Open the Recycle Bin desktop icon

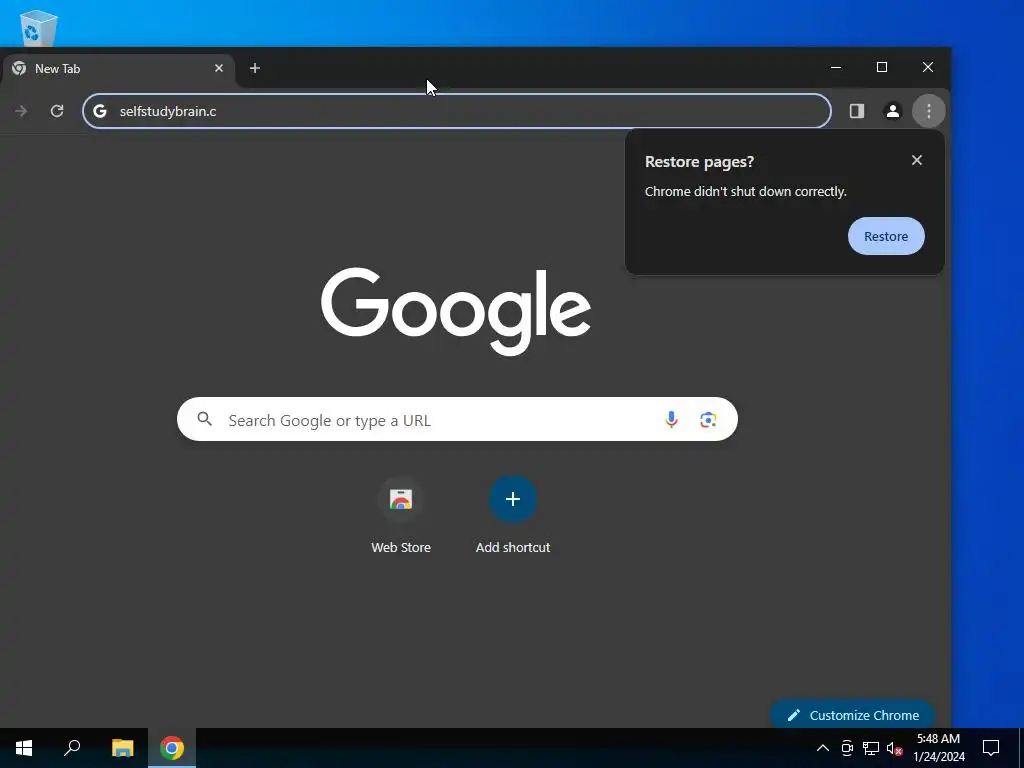coord(38,27)
